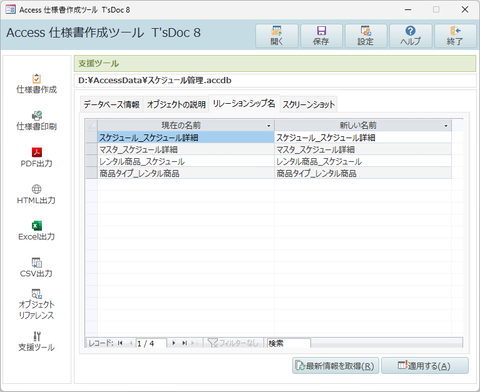Open ヘルプ (Help) from the toolbar

point(410,36)
